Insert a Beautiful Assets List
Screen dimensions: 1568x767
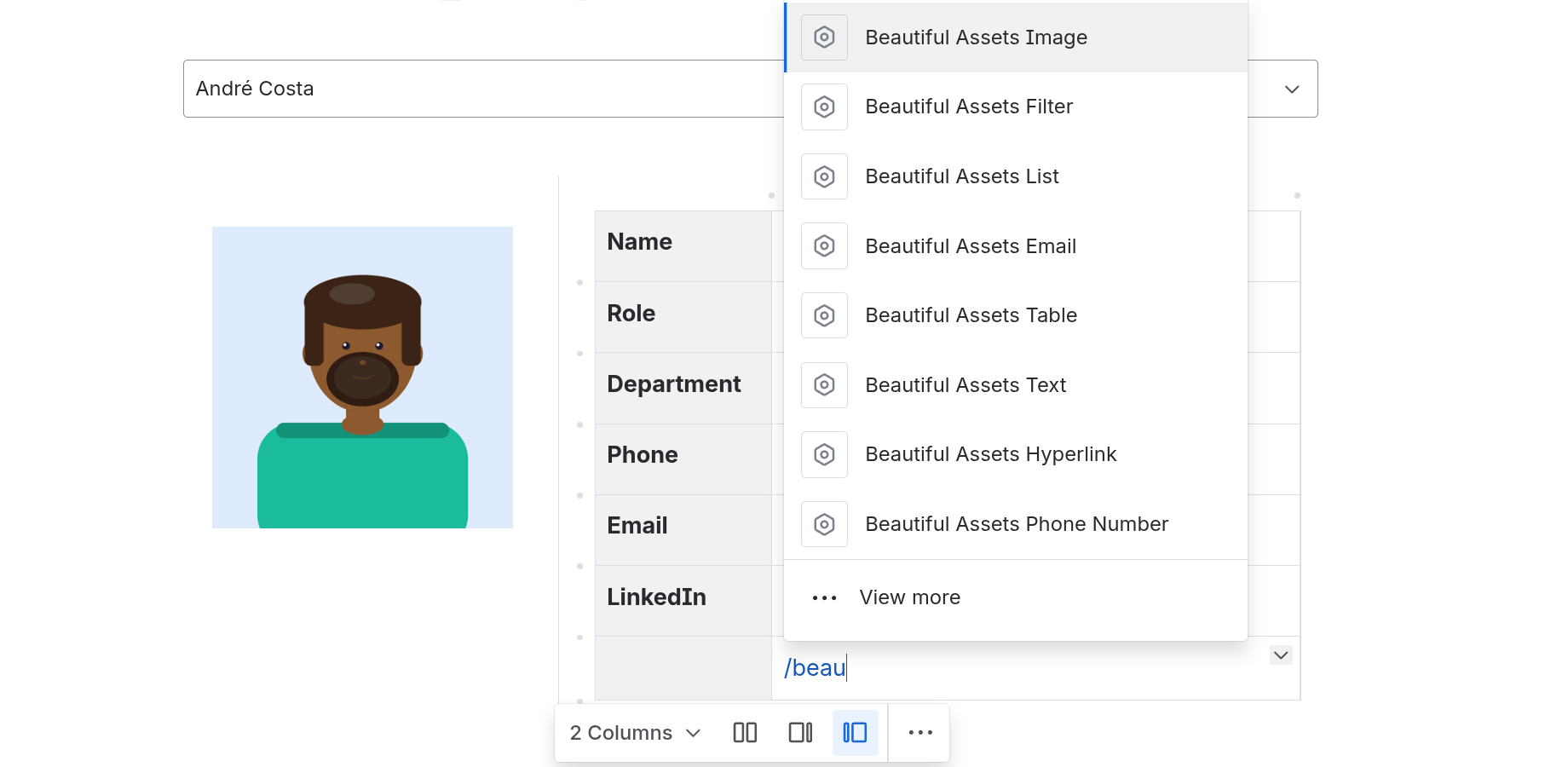(x=962, y=176)
